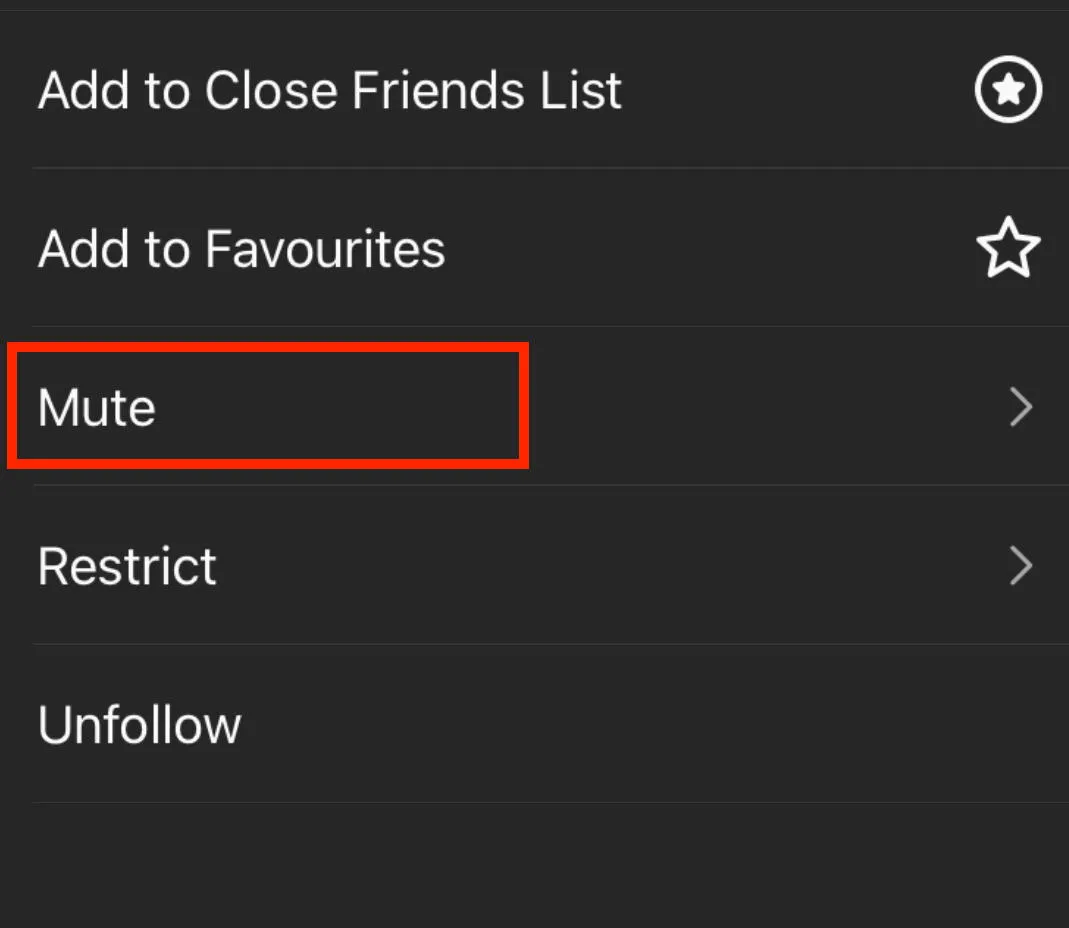Click the arrow icon beside Mute
The image size is (1069, 928).
click(1020, 408)
